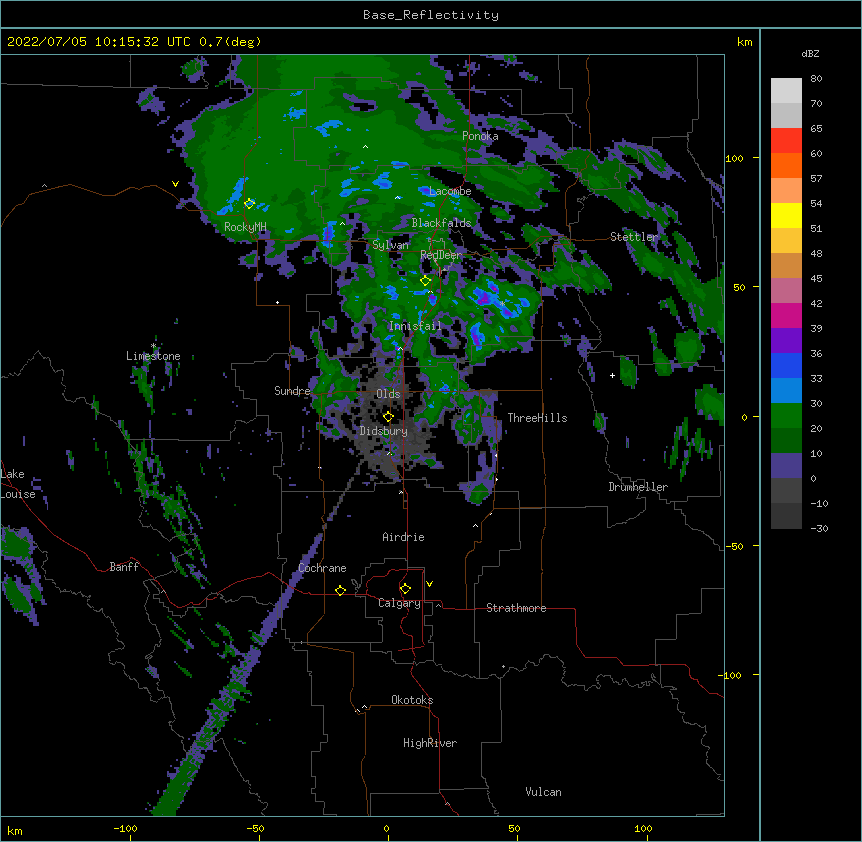Select the yellow diamond marker between Olds and Didsbury
The width and height of the screenshot is (862, 842).
[389, 416]
